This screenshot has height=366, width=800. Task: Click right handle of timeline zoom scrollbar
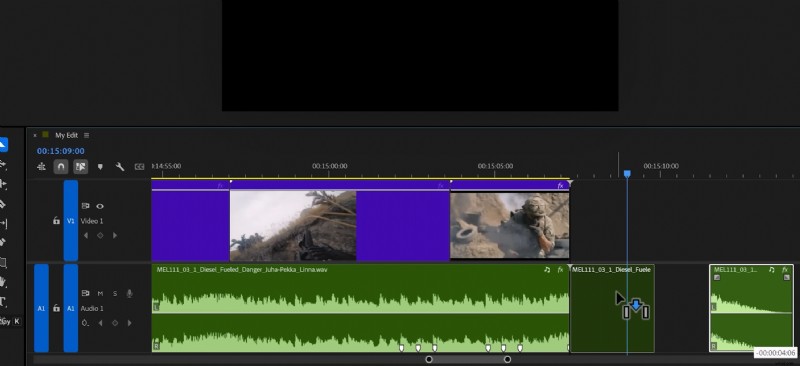507,359
